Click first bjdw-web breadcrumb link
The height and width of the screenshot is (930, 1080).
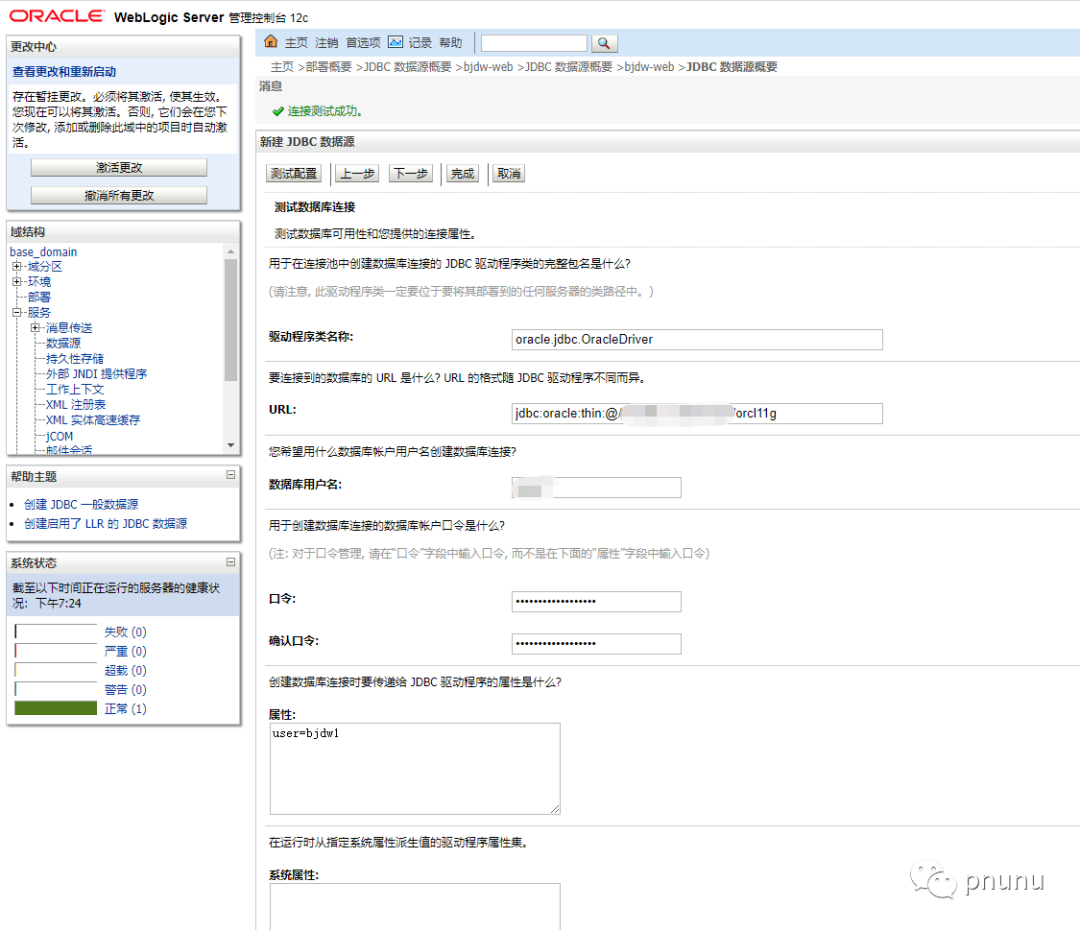click(488, 67)
